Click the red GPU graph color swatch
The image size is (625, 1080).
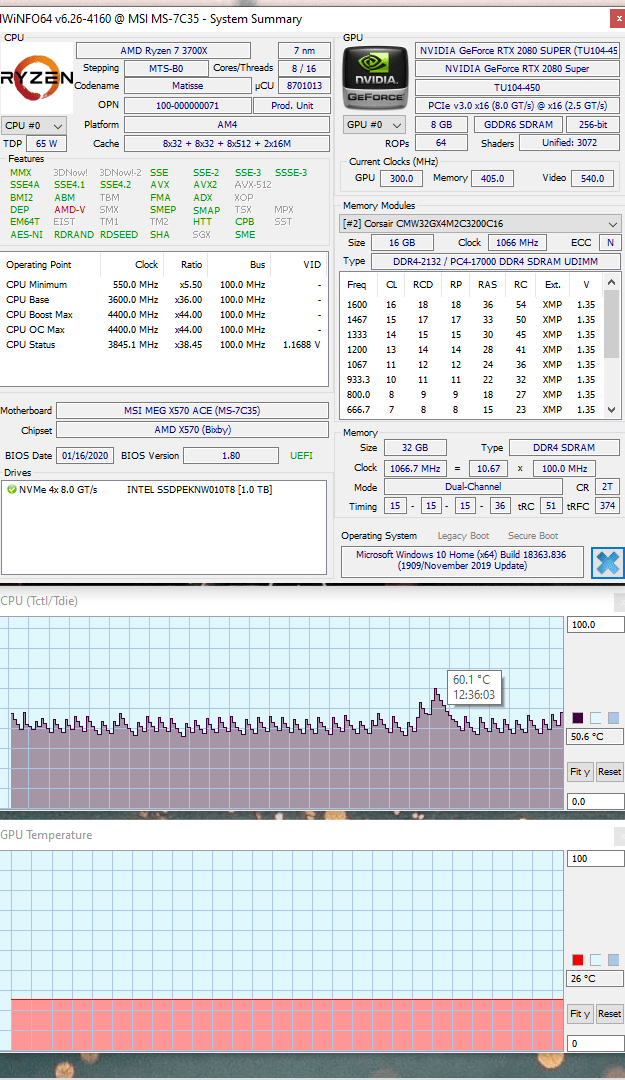(577, 959)
